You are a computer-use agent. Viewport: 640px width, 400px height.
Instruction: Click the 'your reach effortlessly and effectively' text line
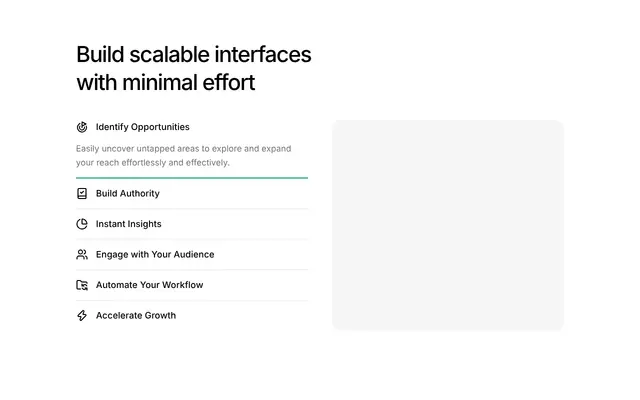tap(153, 162)
